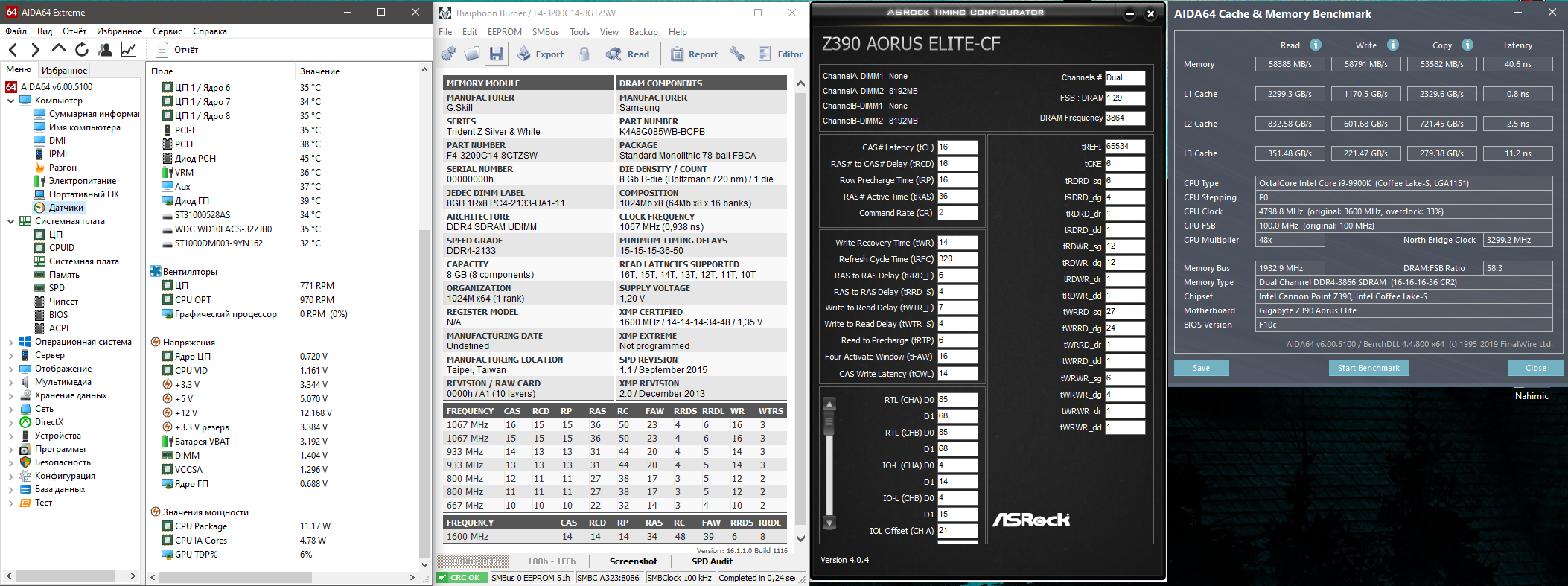Select SPD under Системная плата

(49, 288)
